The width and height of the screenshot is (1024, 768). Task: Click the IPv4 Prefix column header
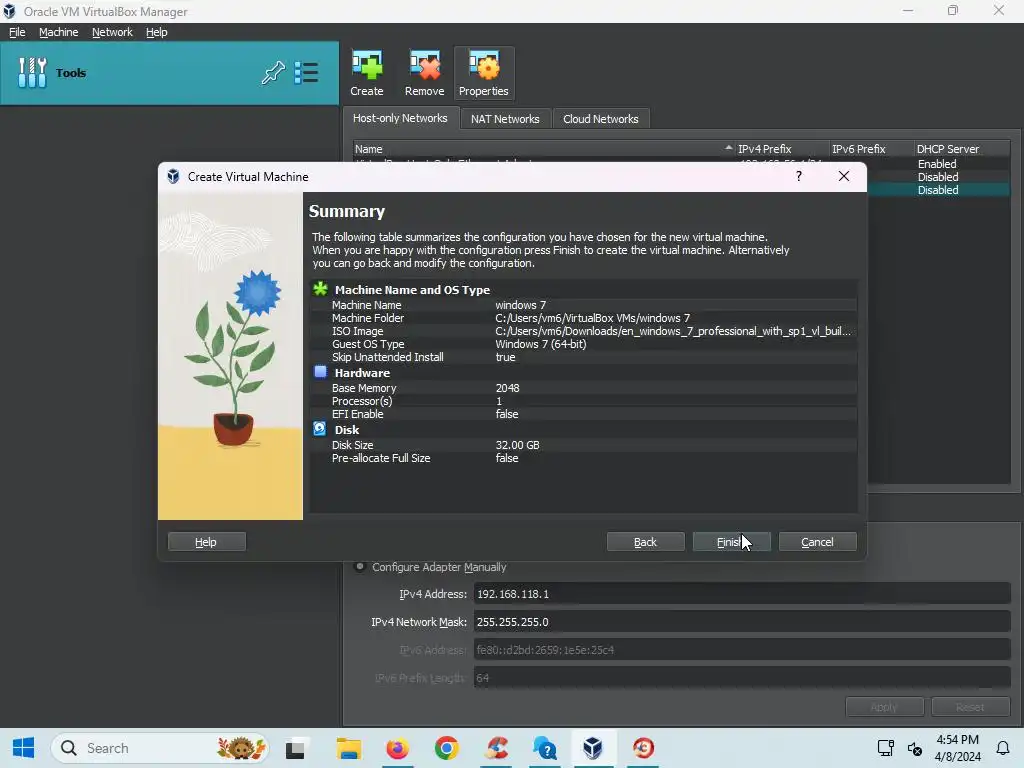click(780, 149)
